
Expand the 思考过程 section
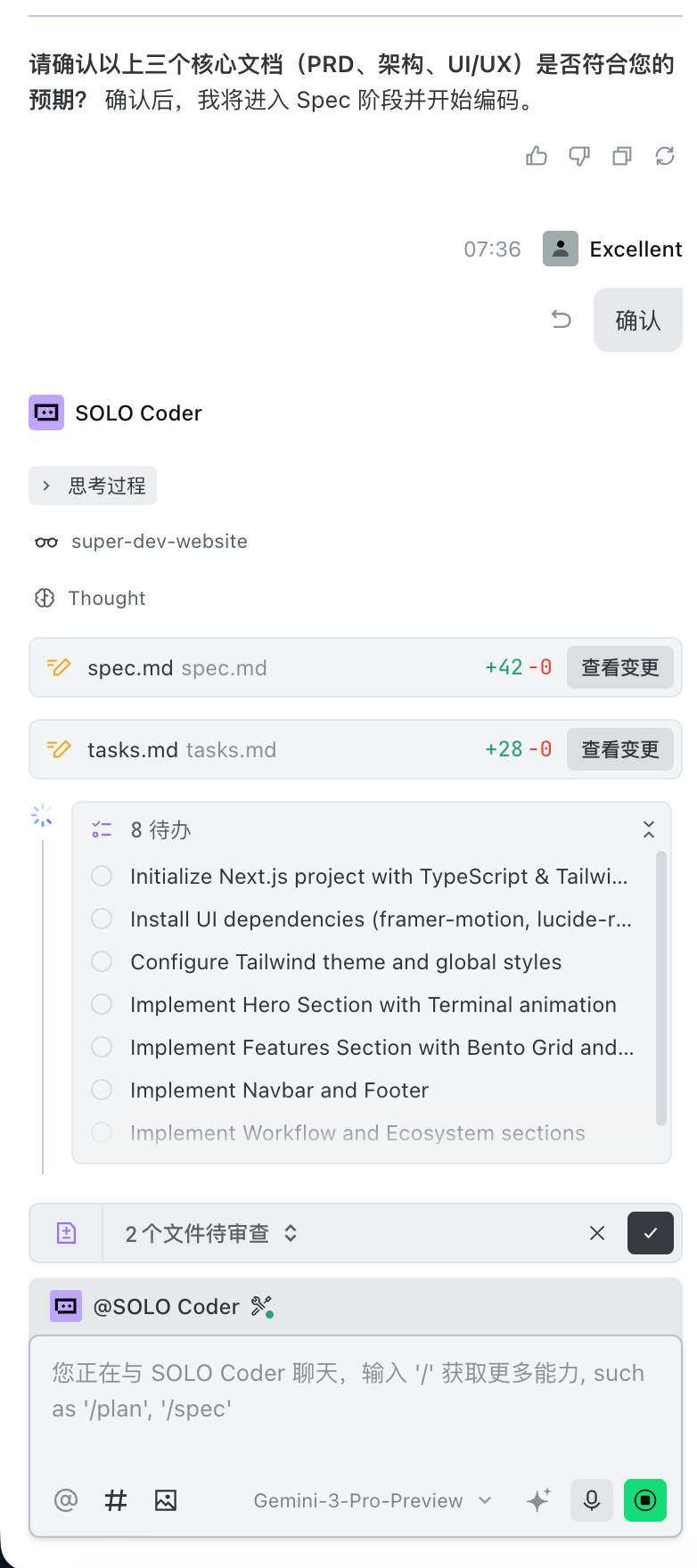(93, 486)
